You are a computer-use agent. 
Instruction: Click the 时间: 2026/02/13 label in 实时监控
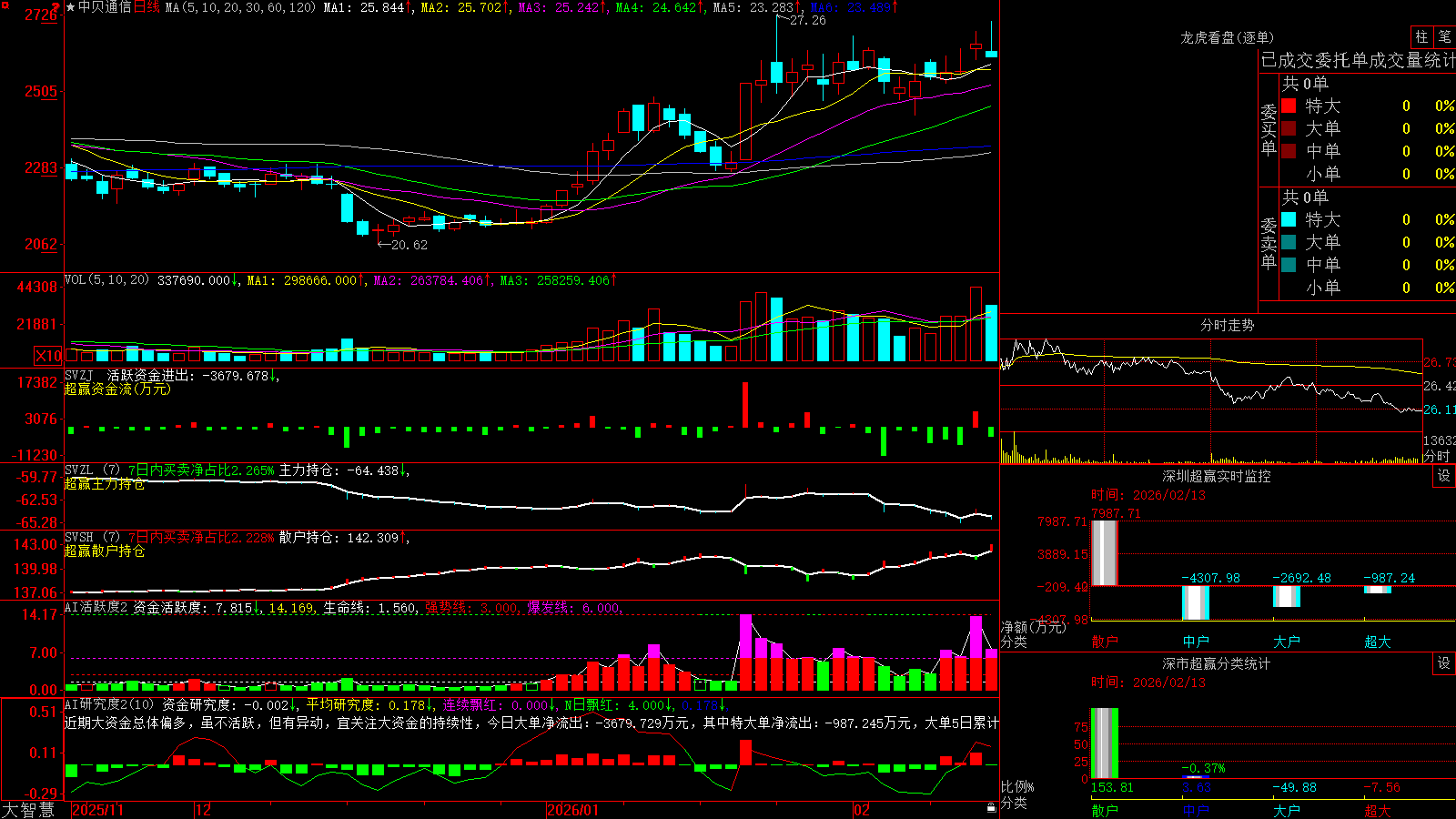click(x=1148, y=495)
